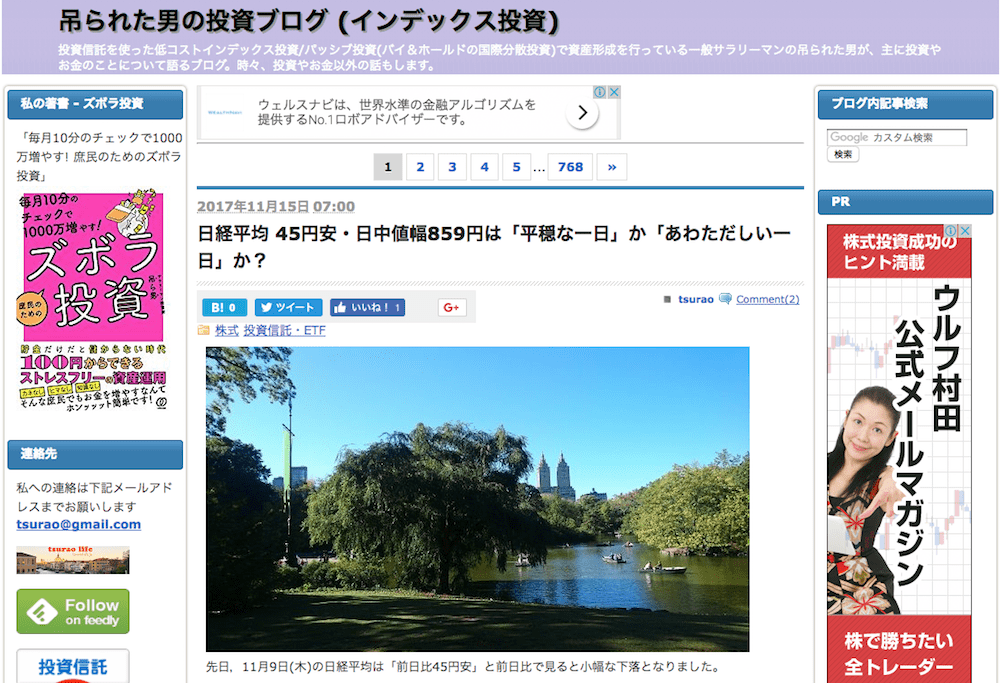Screen dimensions: 1000x683
Task: Click the Follow on feedly badge
Action: tap(73, 611)
